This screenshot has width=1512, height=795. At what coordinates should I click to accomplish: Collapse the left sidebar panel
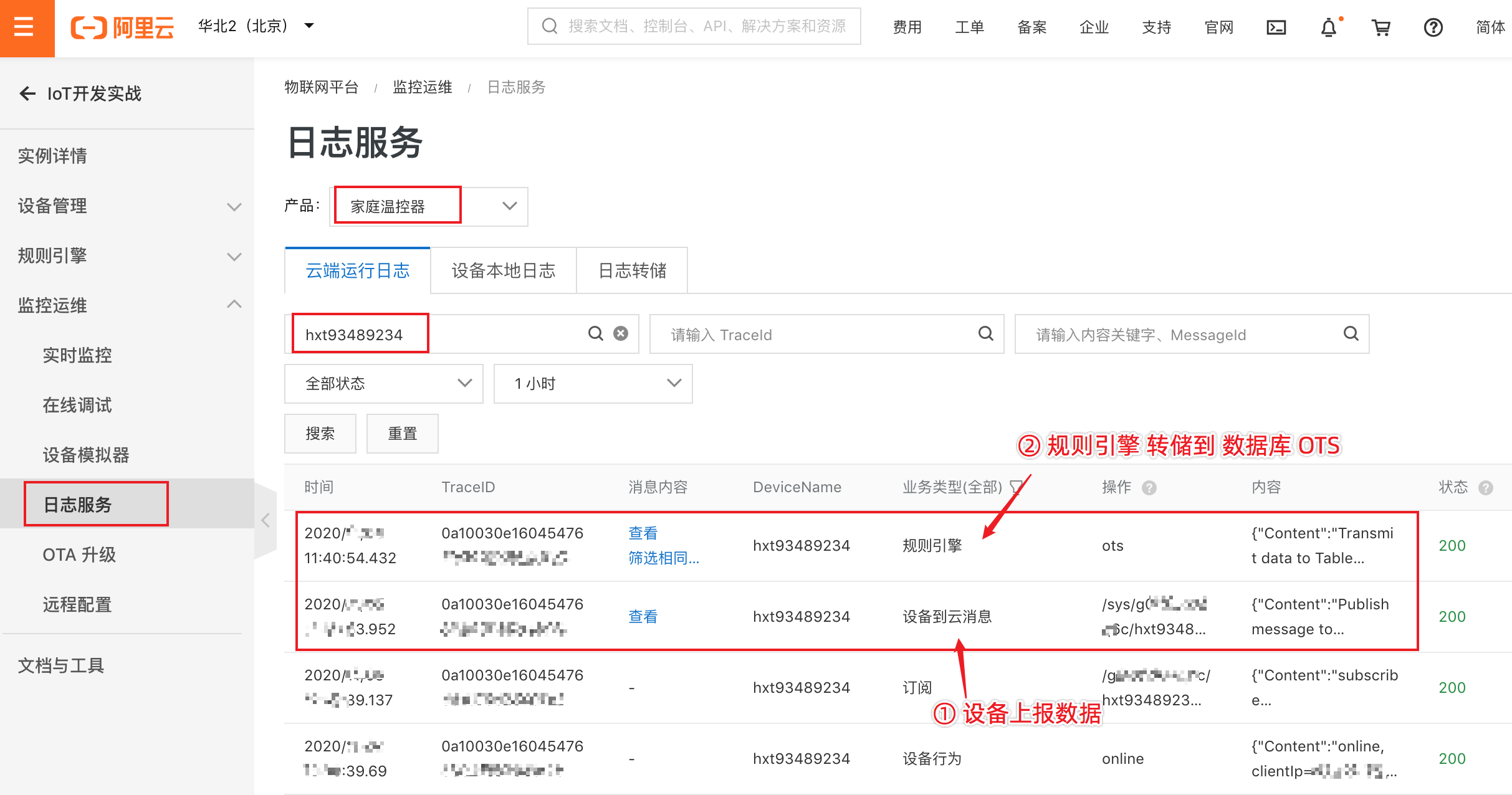[x=266, y=520]
